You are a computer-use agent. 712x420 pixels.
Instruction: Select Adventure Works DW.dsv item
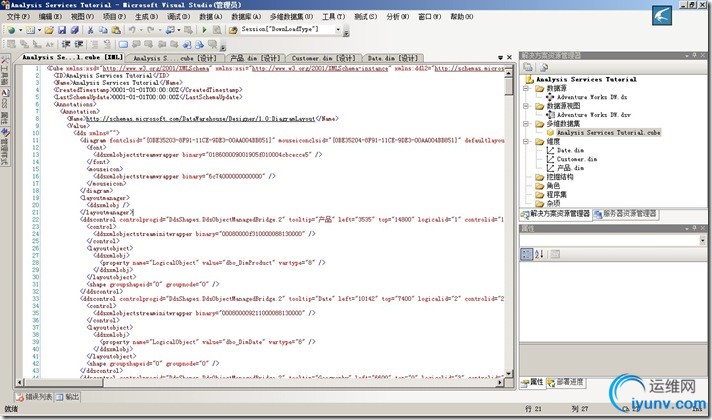(593, 115)
